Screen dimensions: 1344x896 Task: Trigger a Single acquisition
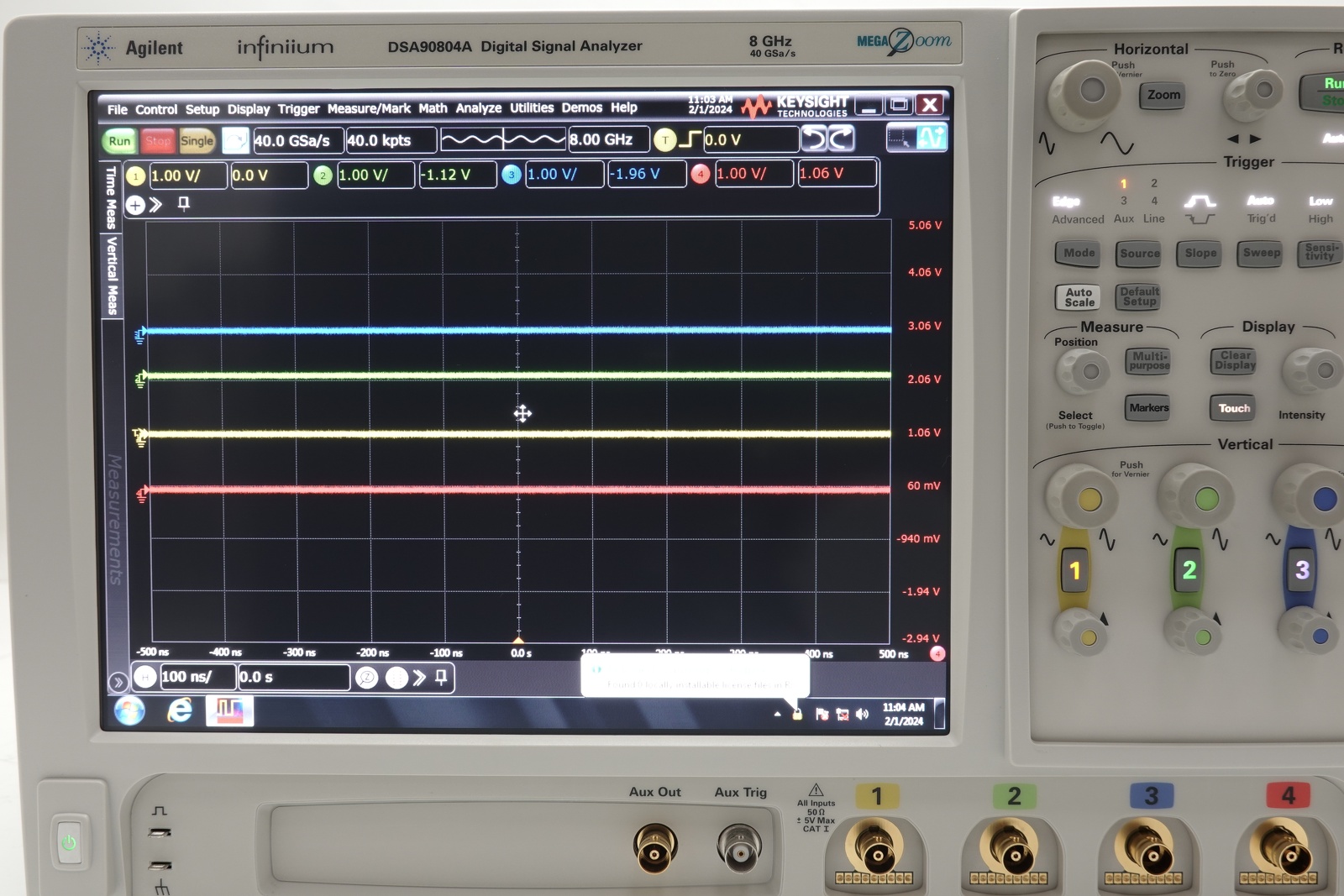(x=197, y=141)
